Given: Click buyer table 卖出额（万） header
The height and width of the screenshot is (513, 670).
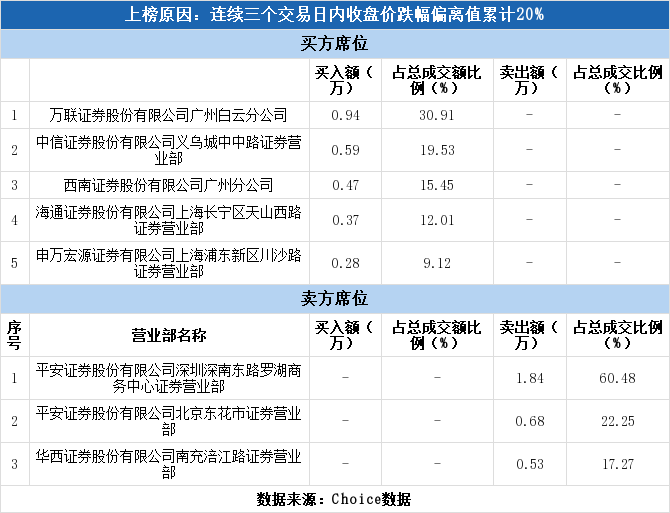Looking at the screenshot, I should coord(529,80).
